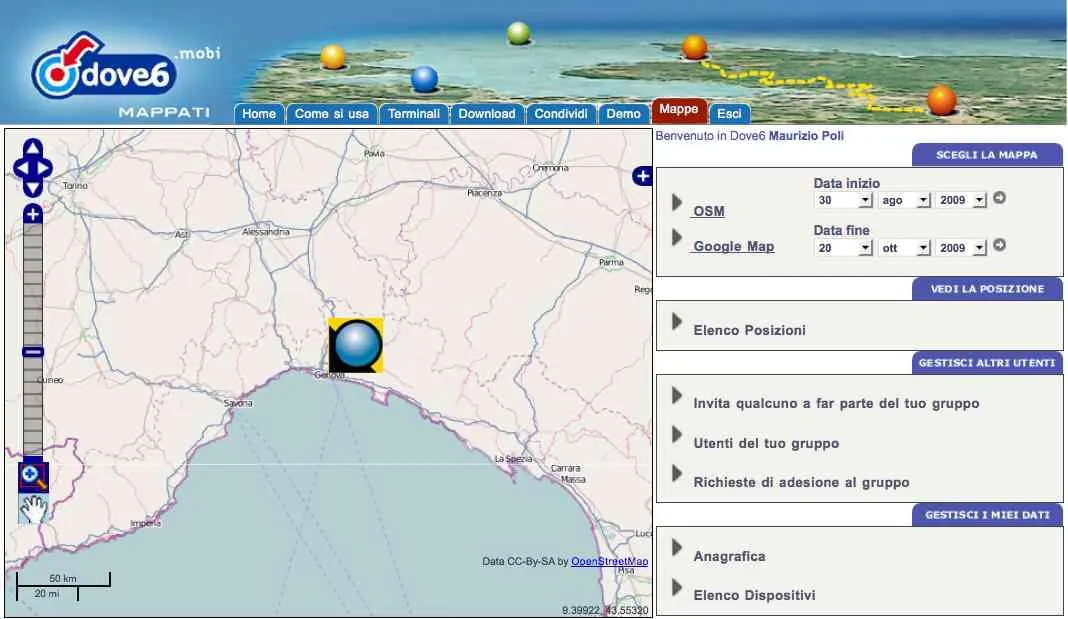Image resolution: width=1068 pixels, height=619 pixels.
Task: Select the hand pan tool
Action: 33,509
